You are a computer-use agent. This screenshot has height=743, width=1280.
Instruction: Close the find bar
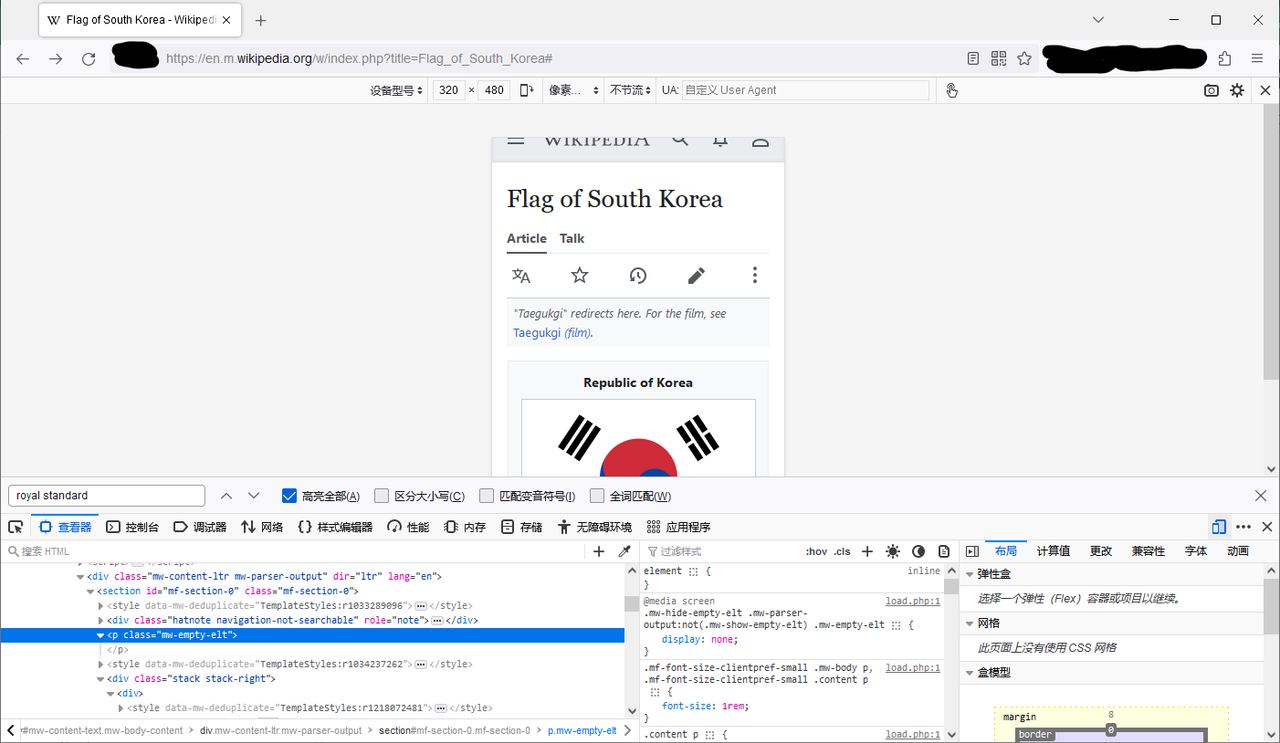coord(1261,495)
